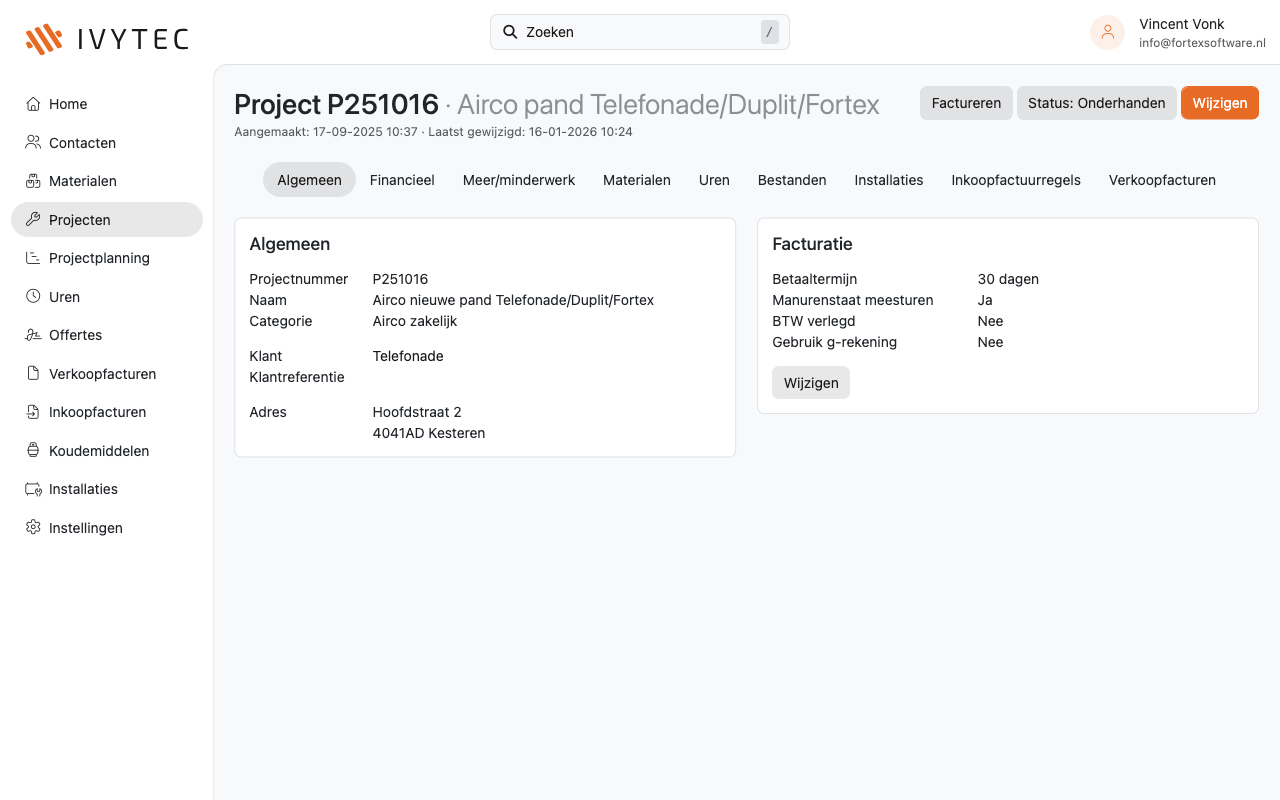
Task: Open the Bestanden tab
Action: tap(792, 180)
